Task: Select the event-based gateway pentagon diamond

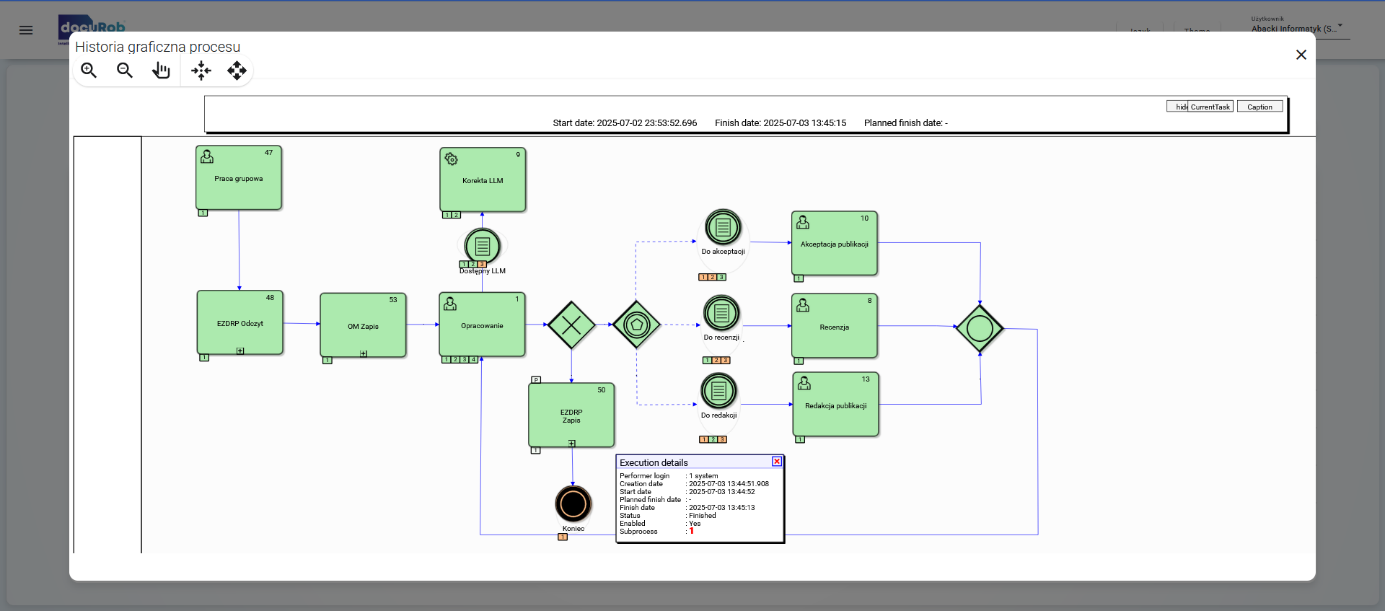Action: click(636, 324)
